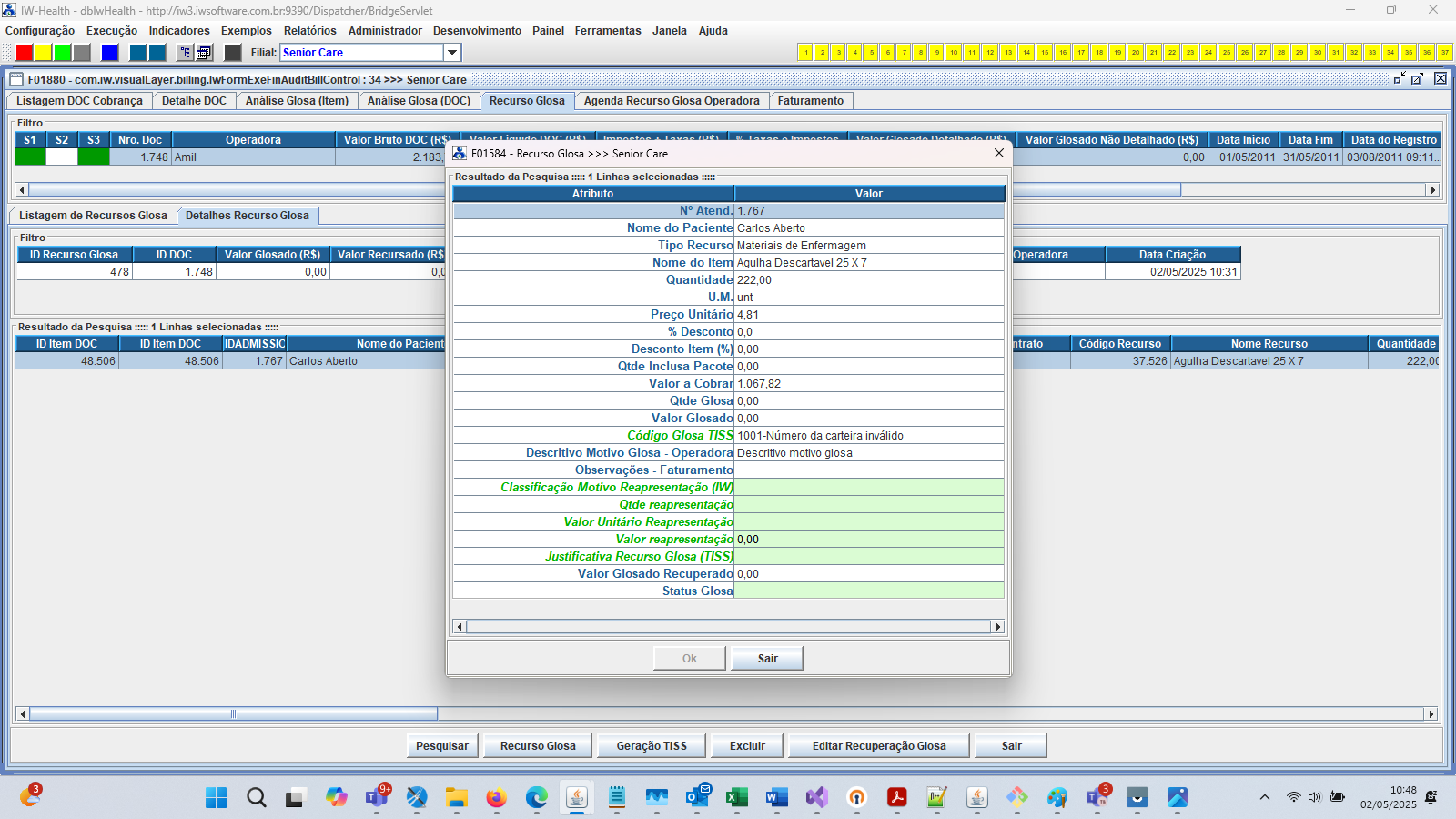This screenshot has height=819, width=1456.
Task: Open the Filial Senior Care dropdown
Action: click(451, 52)
